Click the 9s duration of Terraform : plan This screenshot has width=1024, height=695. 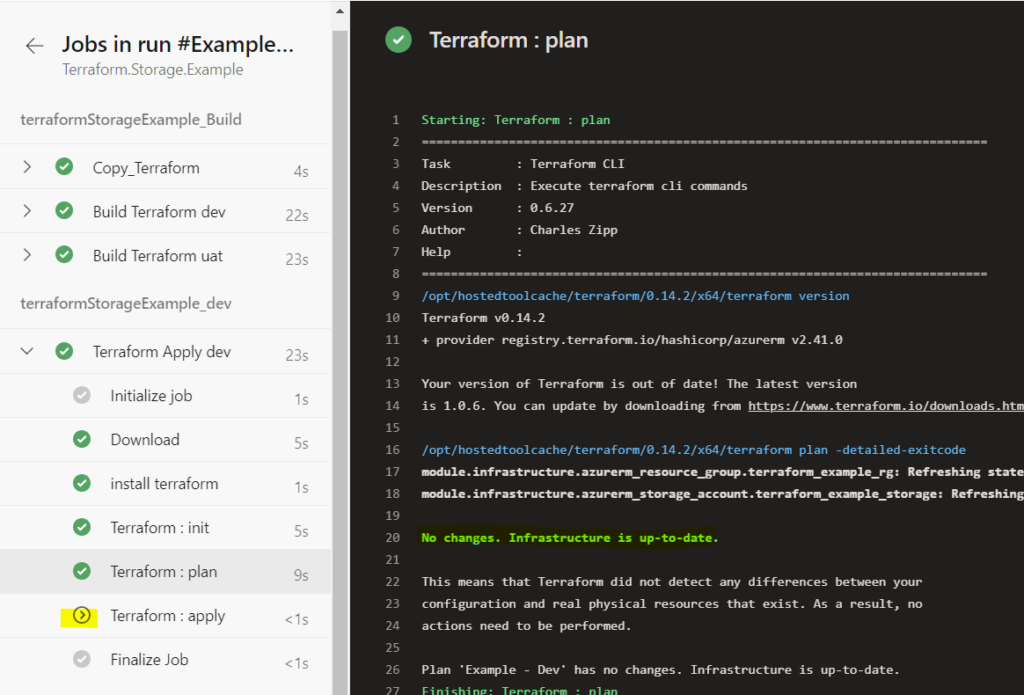pyautogui.click(x=300, y=574)
